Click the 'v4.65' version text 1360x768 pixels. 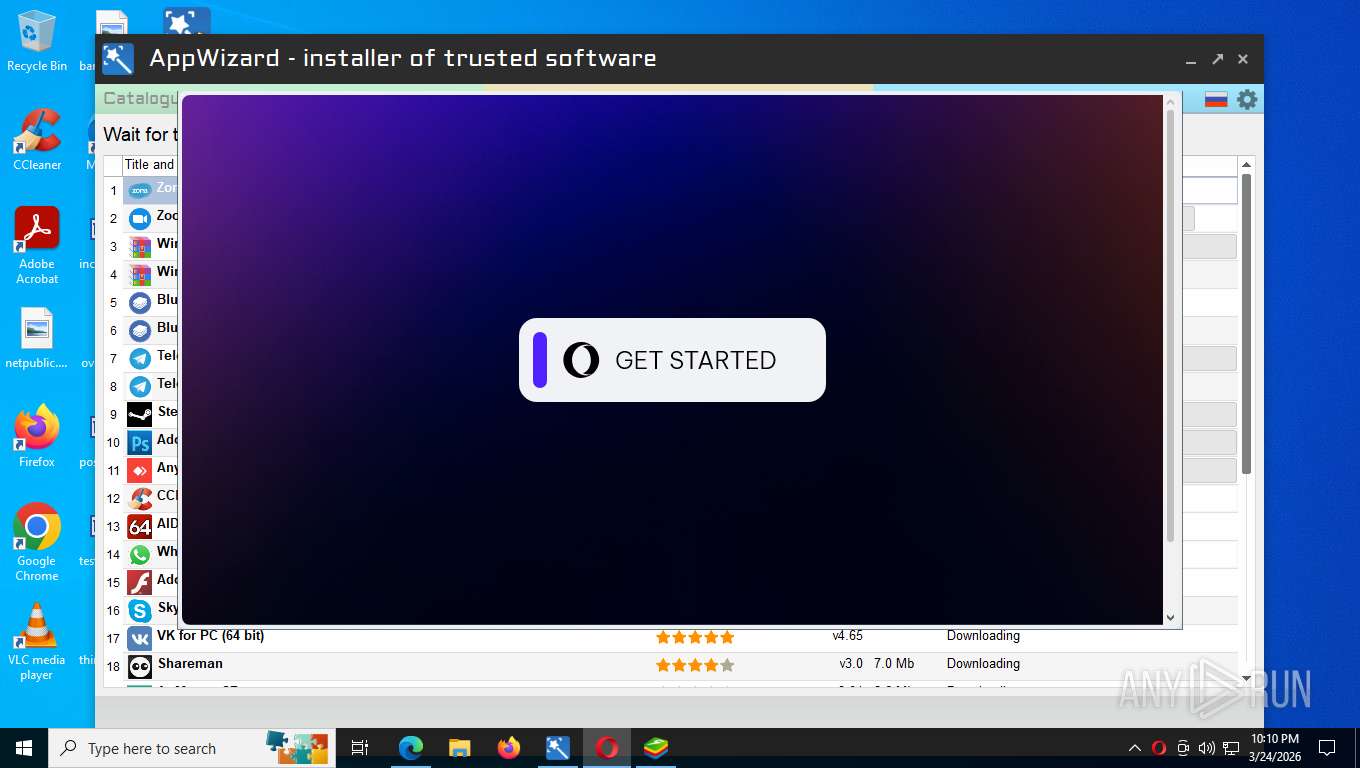(847, 636)
